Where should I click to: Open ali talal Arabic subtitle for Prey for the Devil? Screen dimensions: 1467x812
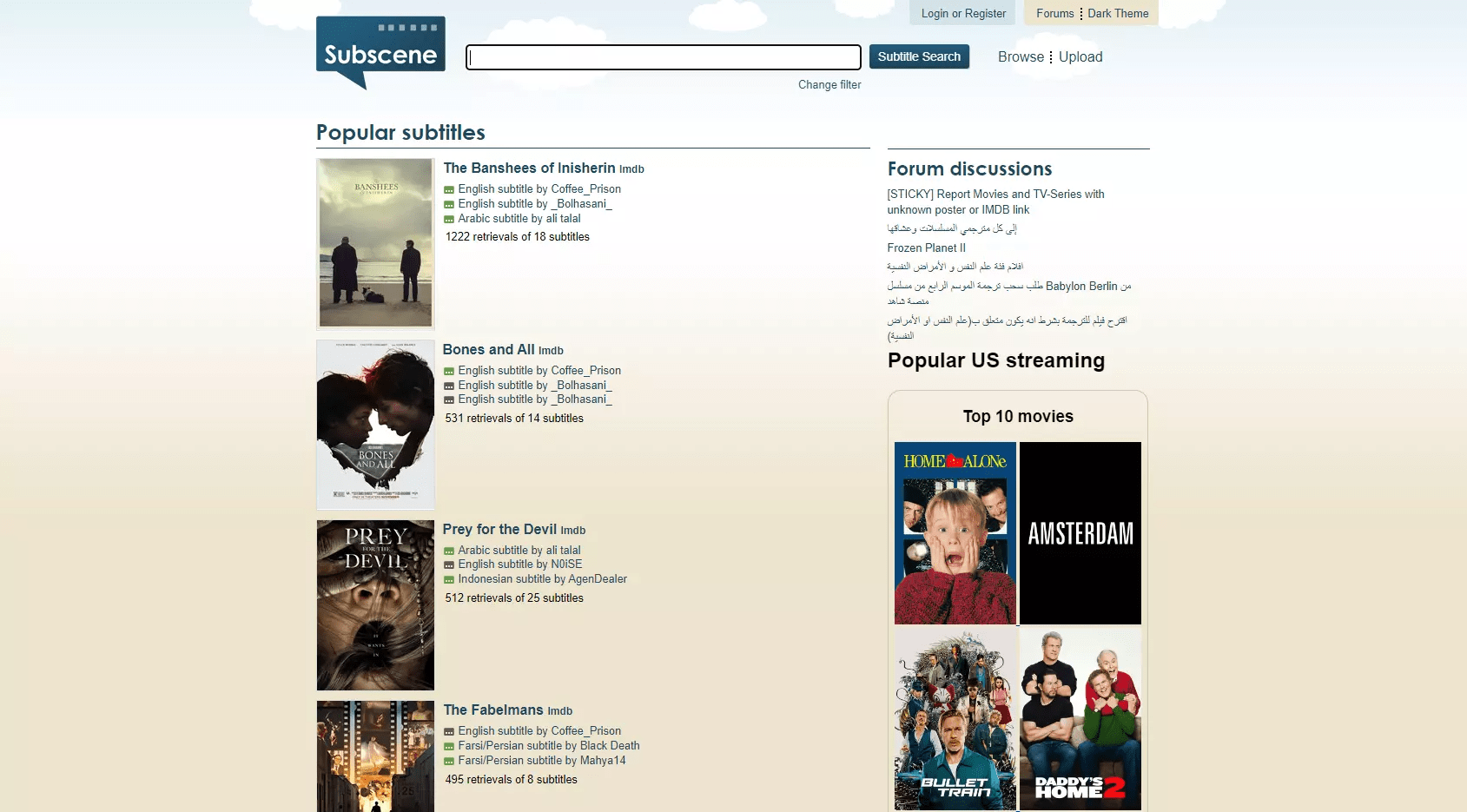(x=519, y=550)
